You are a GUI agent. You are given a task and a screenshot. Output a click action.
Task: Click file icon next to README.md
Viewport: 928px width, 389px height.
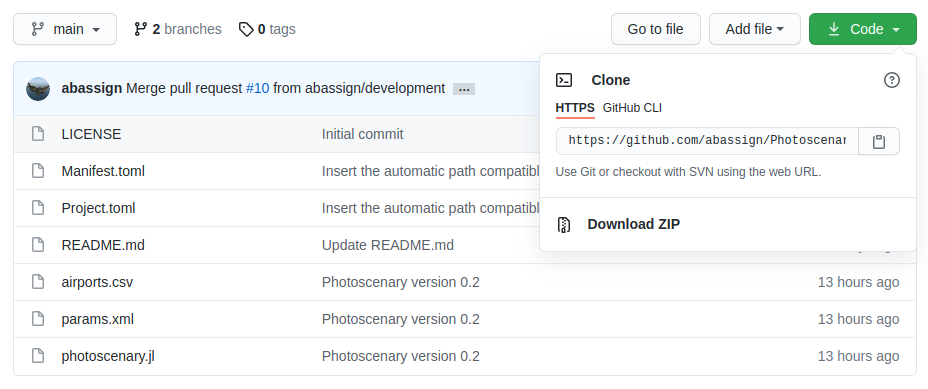(38, 245)
